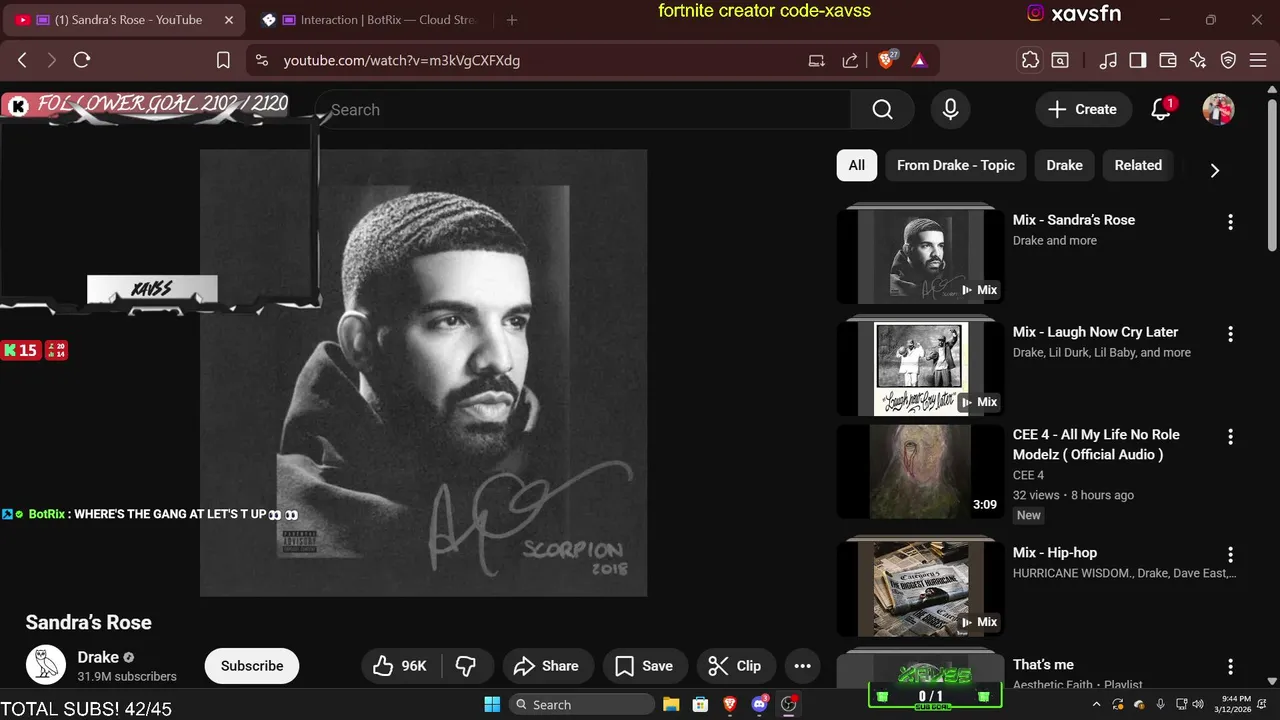Open Mix - Laugh Now Cry Later thumbnail
This screenshot has width=1280, height=720.
tap(920, 369)
